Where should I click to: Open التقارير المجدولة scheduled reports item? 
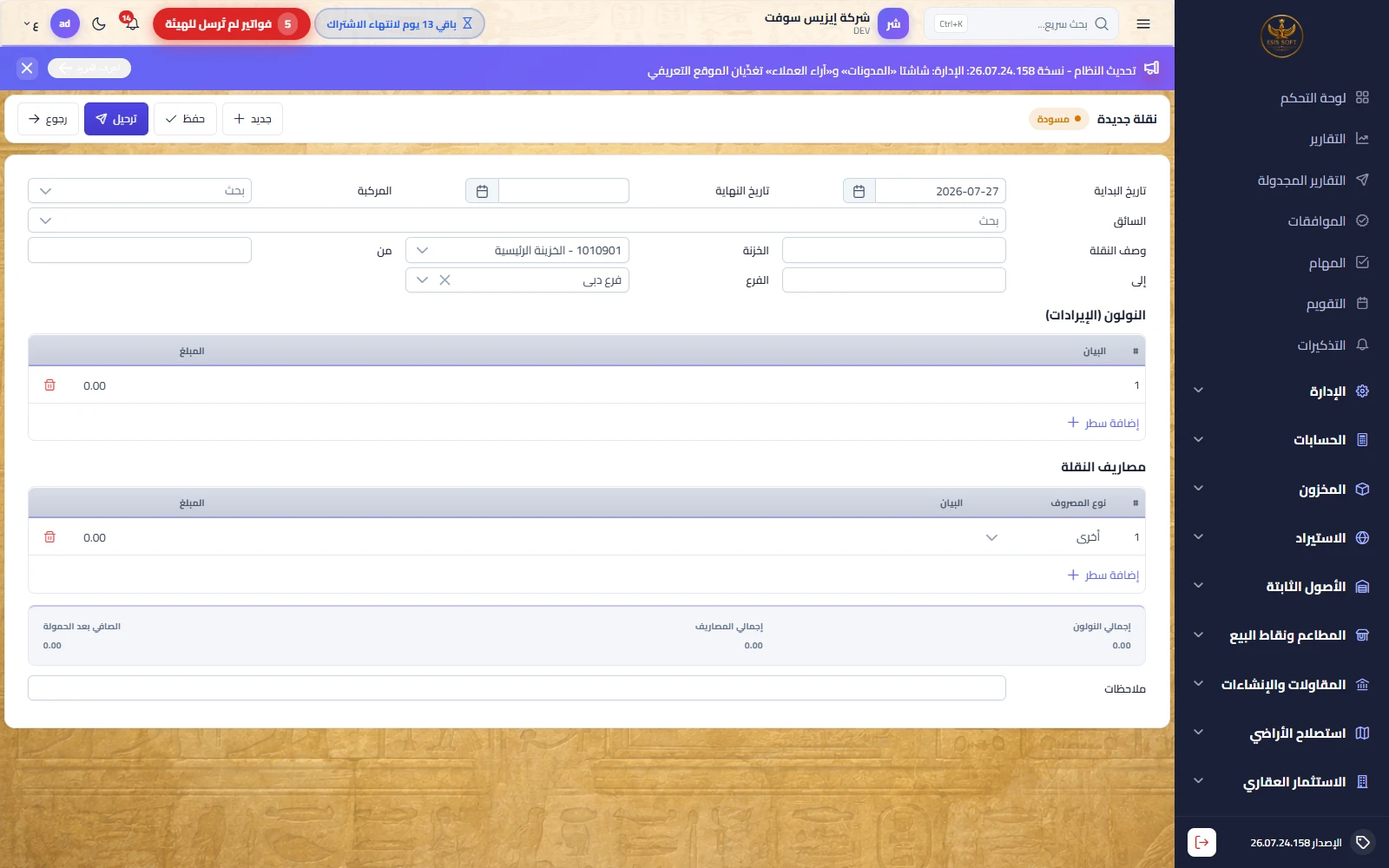[1313, 180]
